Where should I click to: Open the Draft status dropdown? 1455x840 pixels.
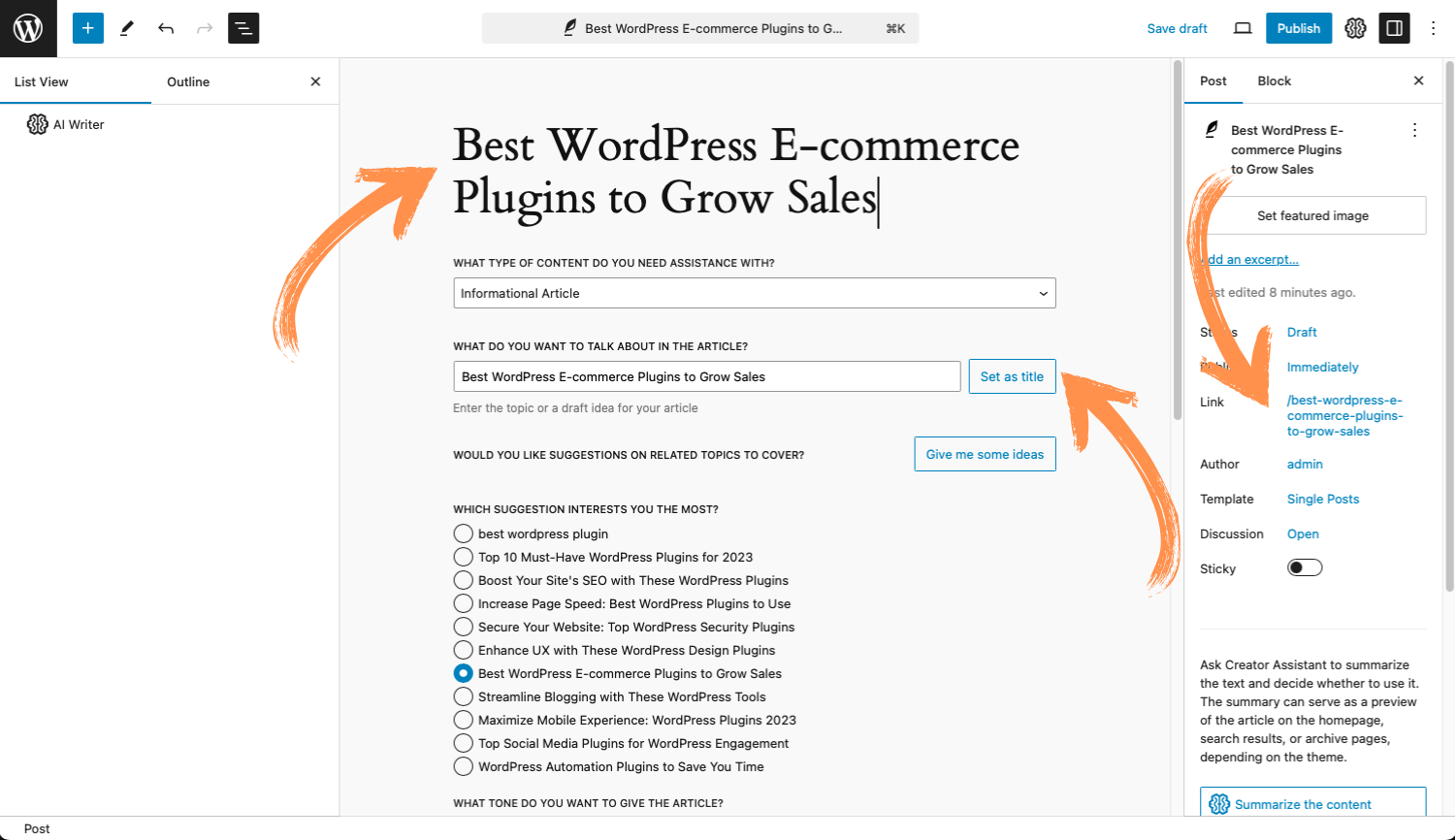(1302, 332)
